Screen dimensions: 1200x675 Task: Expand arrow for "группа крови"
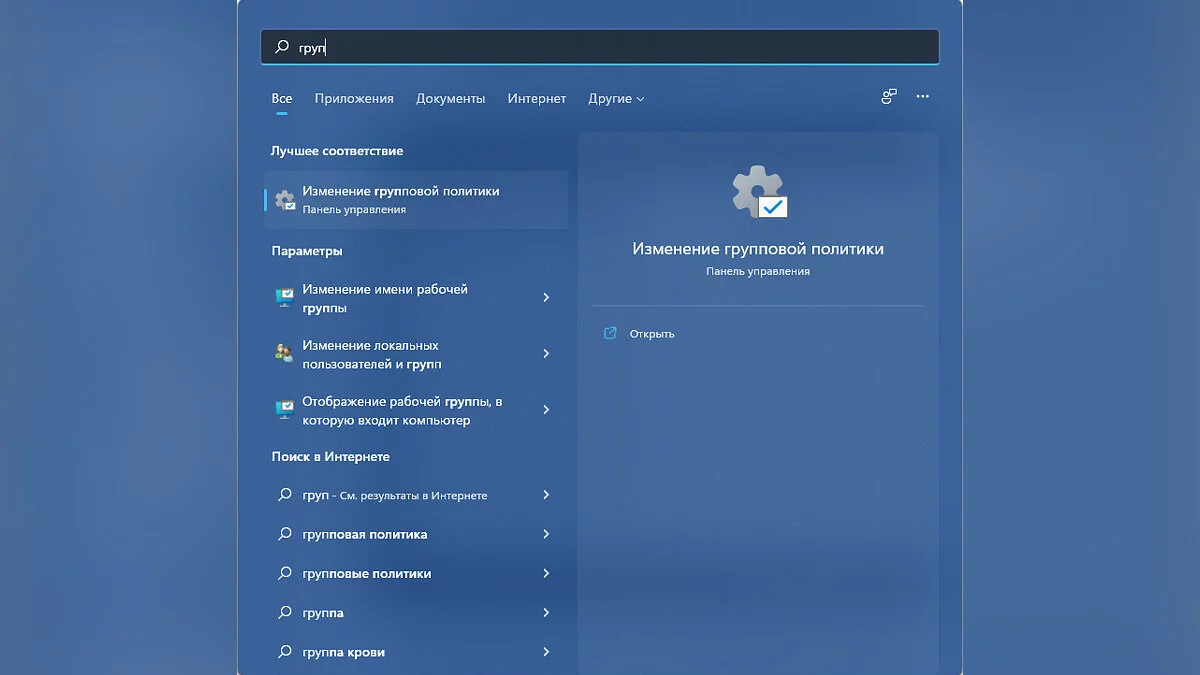[546, 651]
